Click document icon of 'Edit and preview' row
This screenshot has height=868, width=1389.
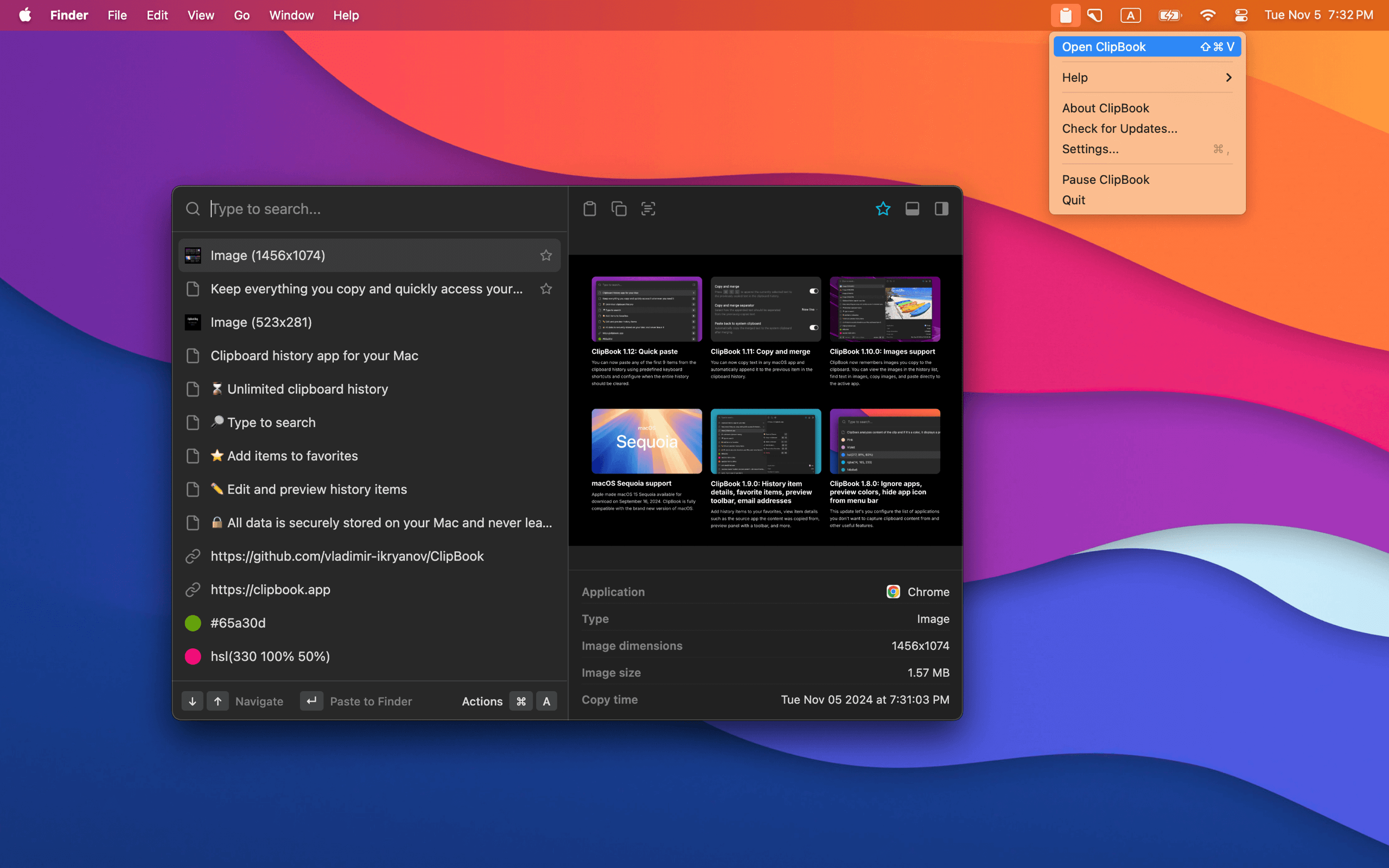(193, 489)
